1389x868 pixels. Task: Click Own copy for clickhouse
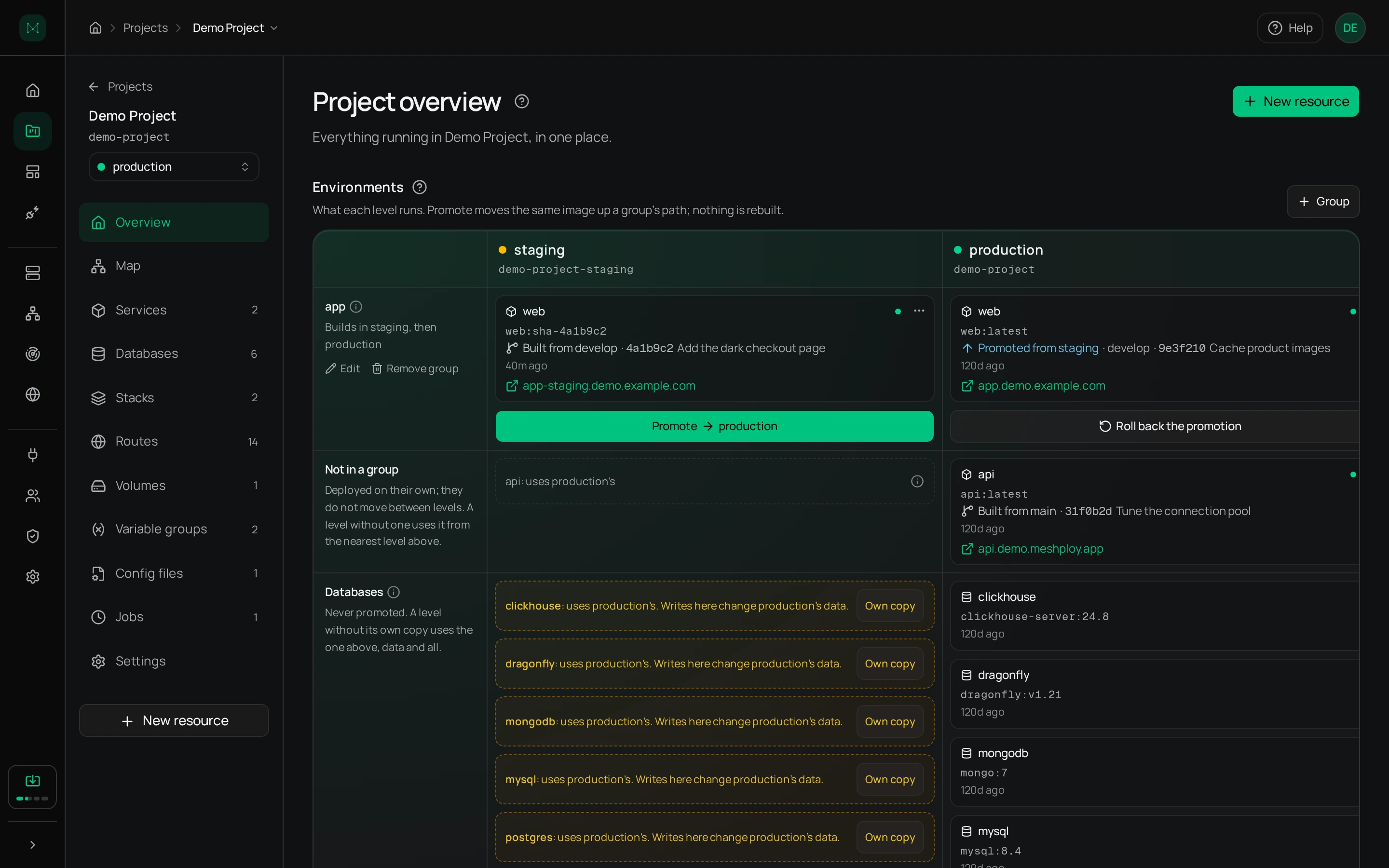[890, 606]
